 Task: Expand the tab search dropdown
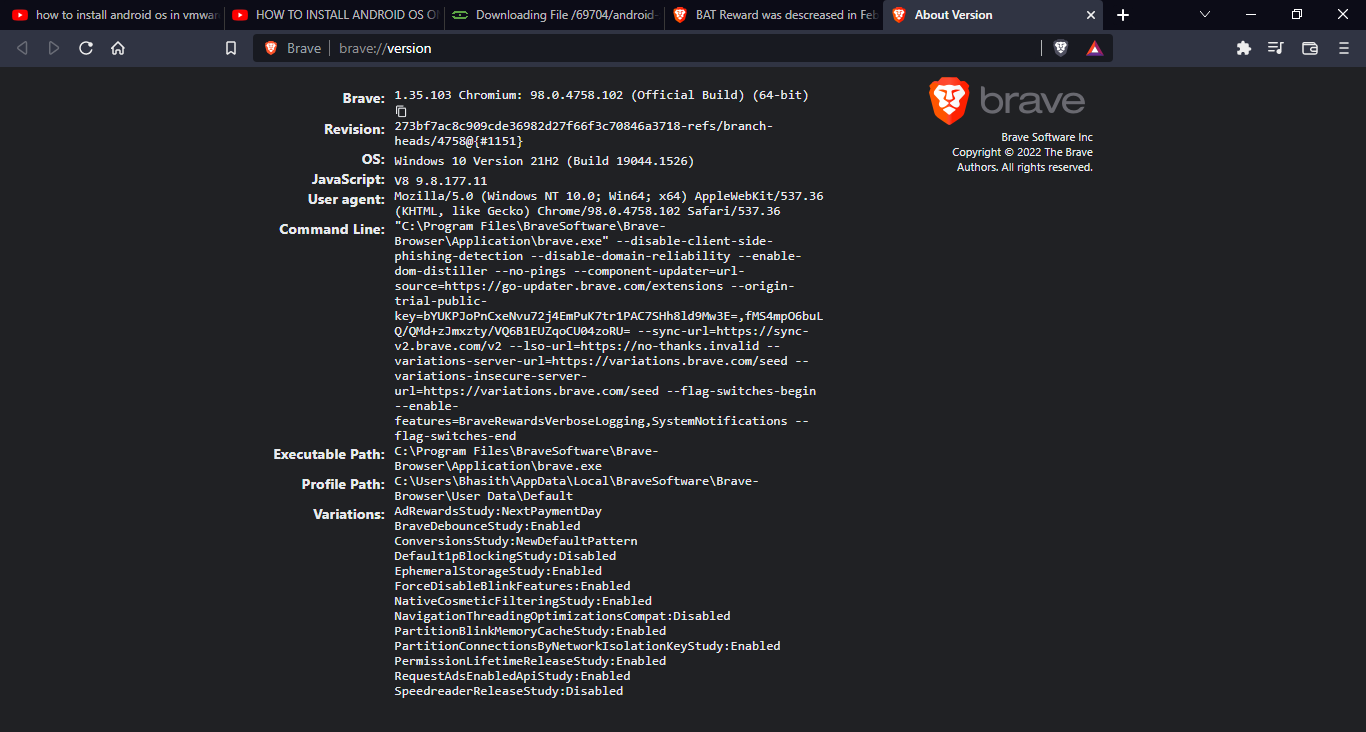point(1205,15)
